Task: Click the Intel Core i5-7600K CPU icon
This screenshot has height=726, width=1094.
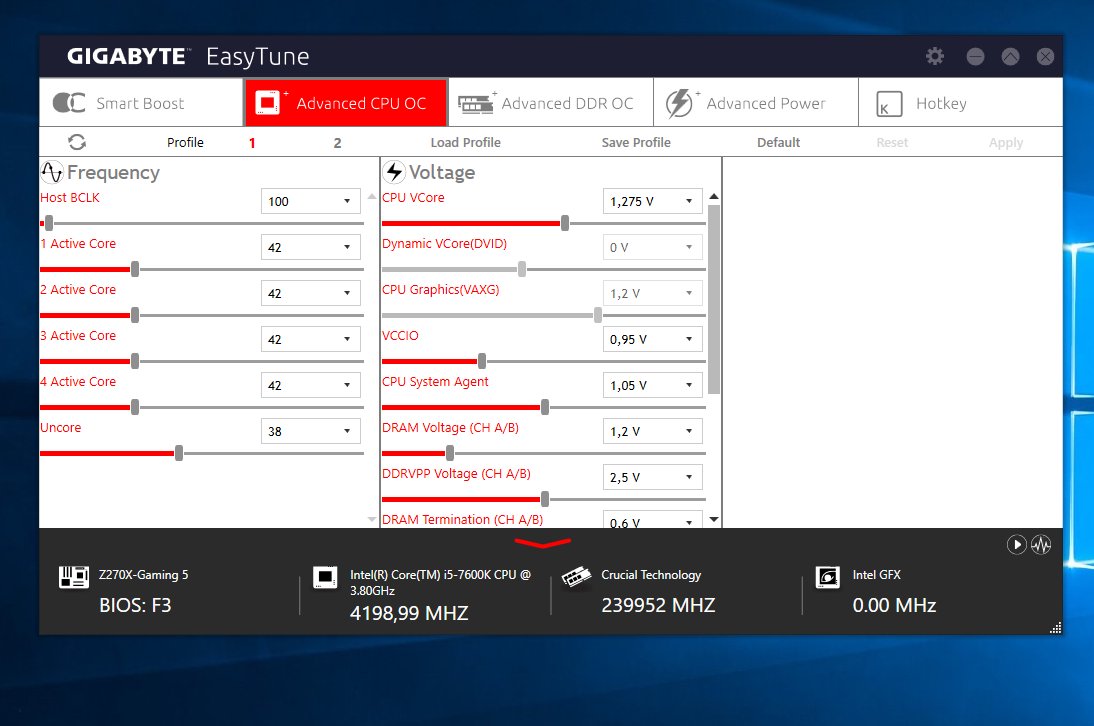Action: coord(324,578)
